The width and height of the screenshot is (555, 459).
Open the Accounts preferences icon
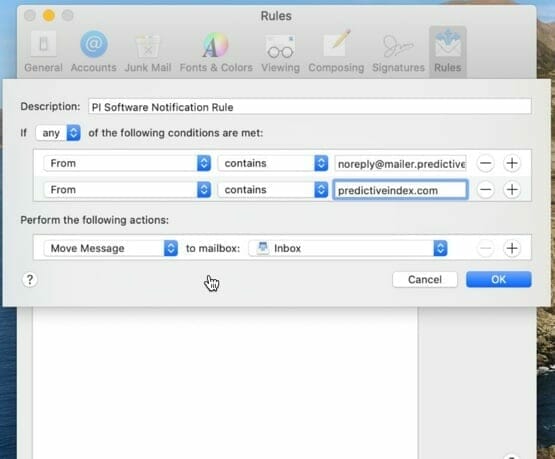(94, 44)
